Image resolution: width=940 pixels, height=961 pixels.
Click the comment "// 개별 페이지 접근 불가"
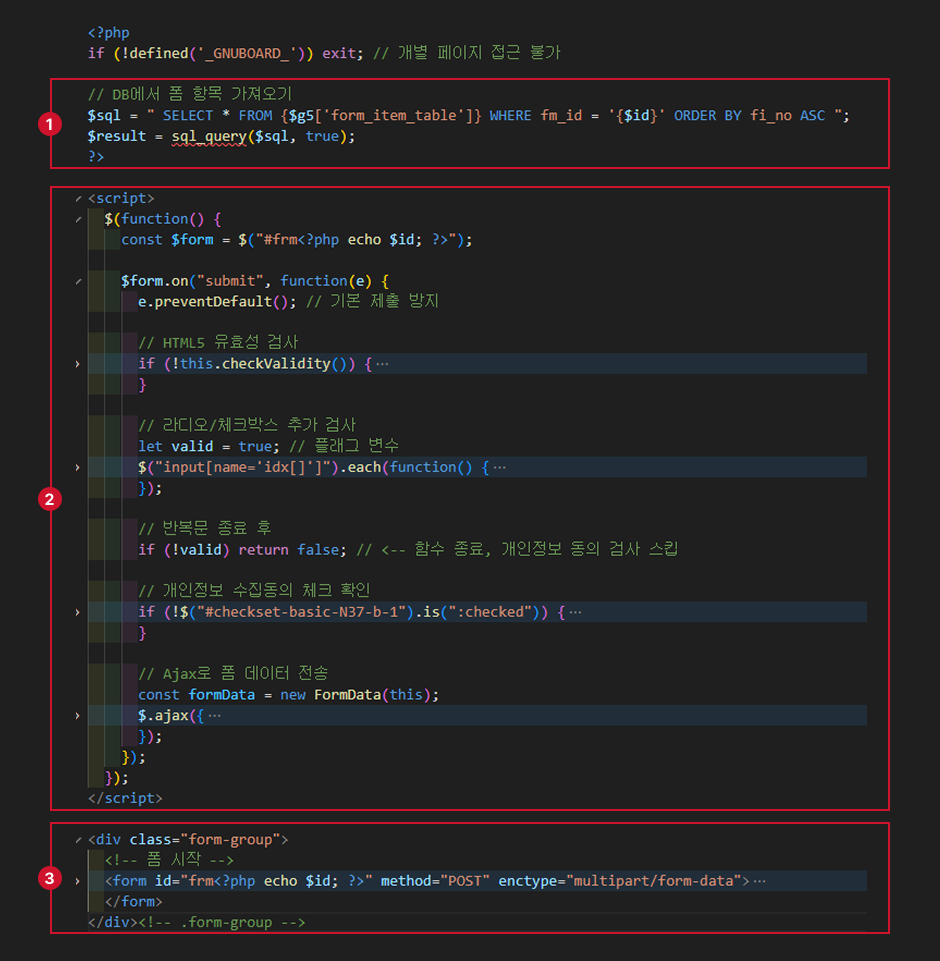point(467,53)
